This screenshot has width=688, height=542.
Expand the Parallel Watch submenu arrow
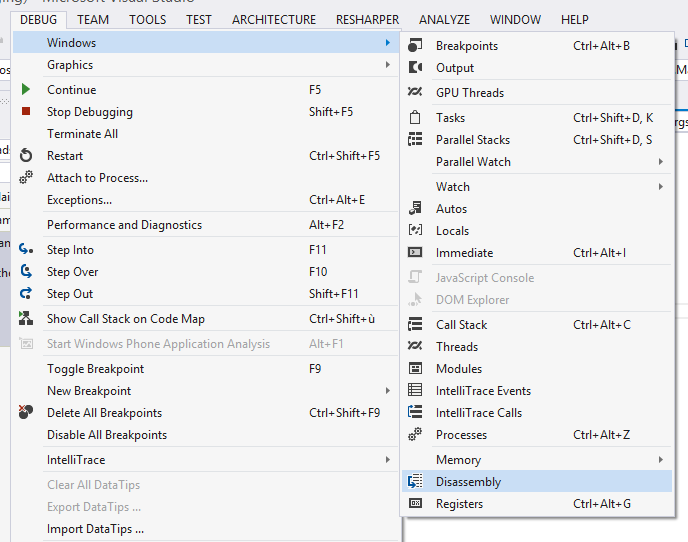661,162
